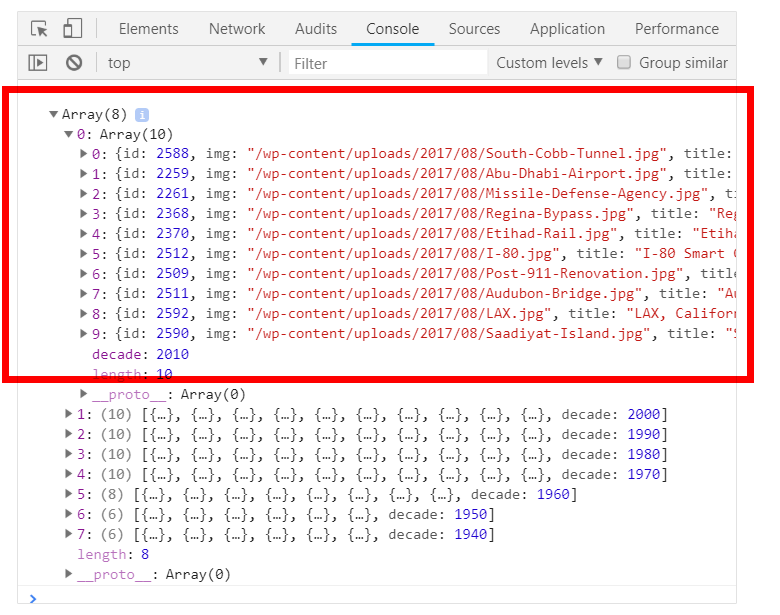Click the Etihad-Rail.jpg image path
Viewport: 780px width, 615px height.
[x=432, y=233]
